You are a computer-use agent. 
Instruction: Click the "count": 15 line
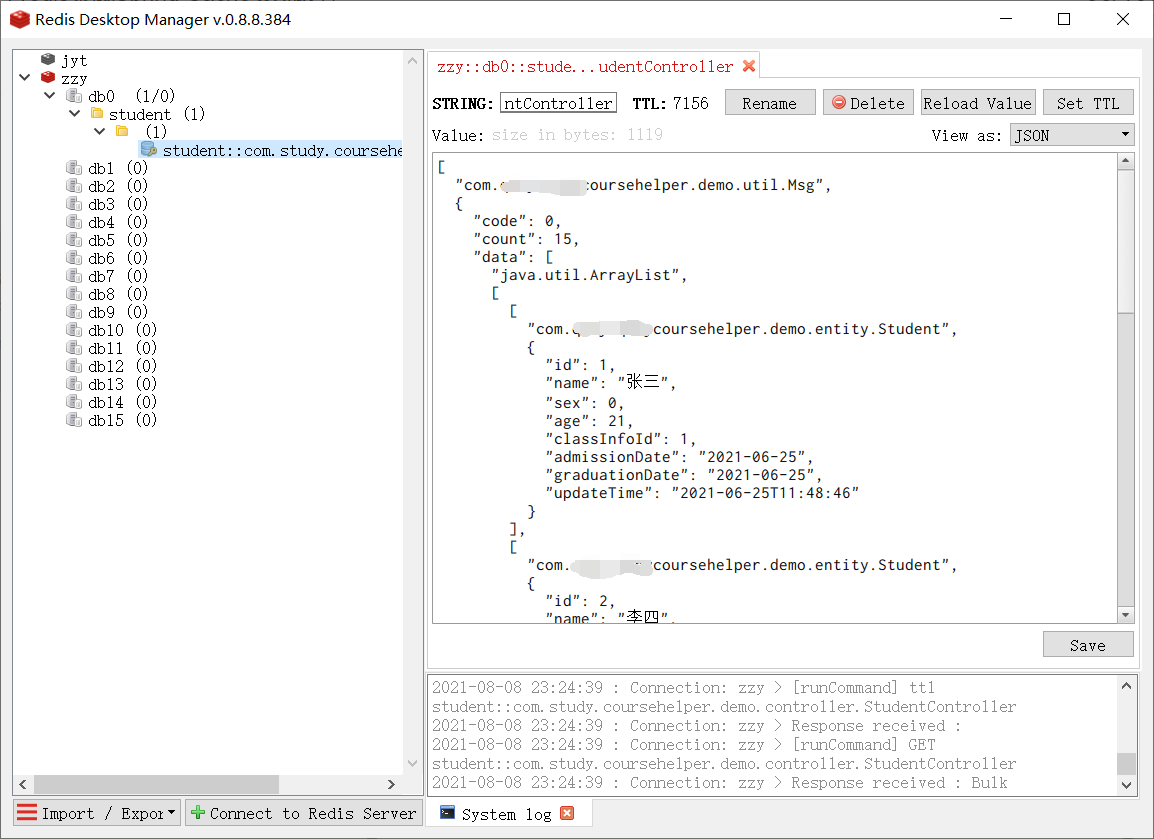pos(526,239)
